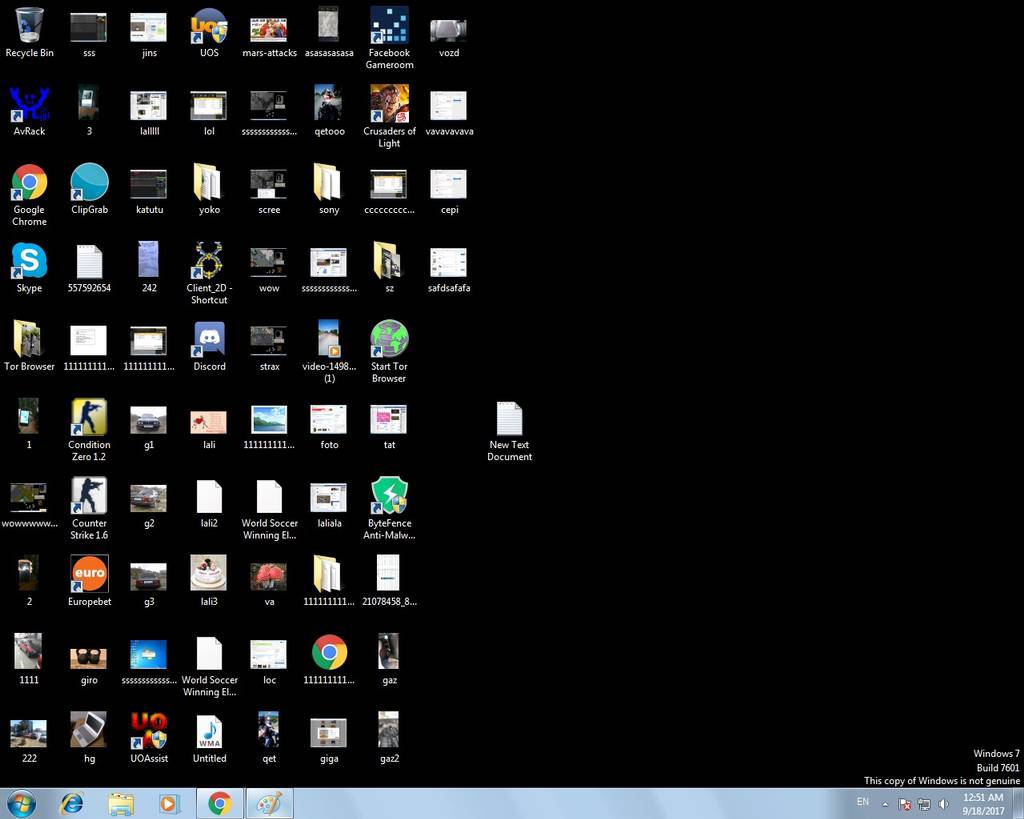This screenshot has width=1024, height=819.
Task: Open the EN language switcher
Action: pos(862,802)
